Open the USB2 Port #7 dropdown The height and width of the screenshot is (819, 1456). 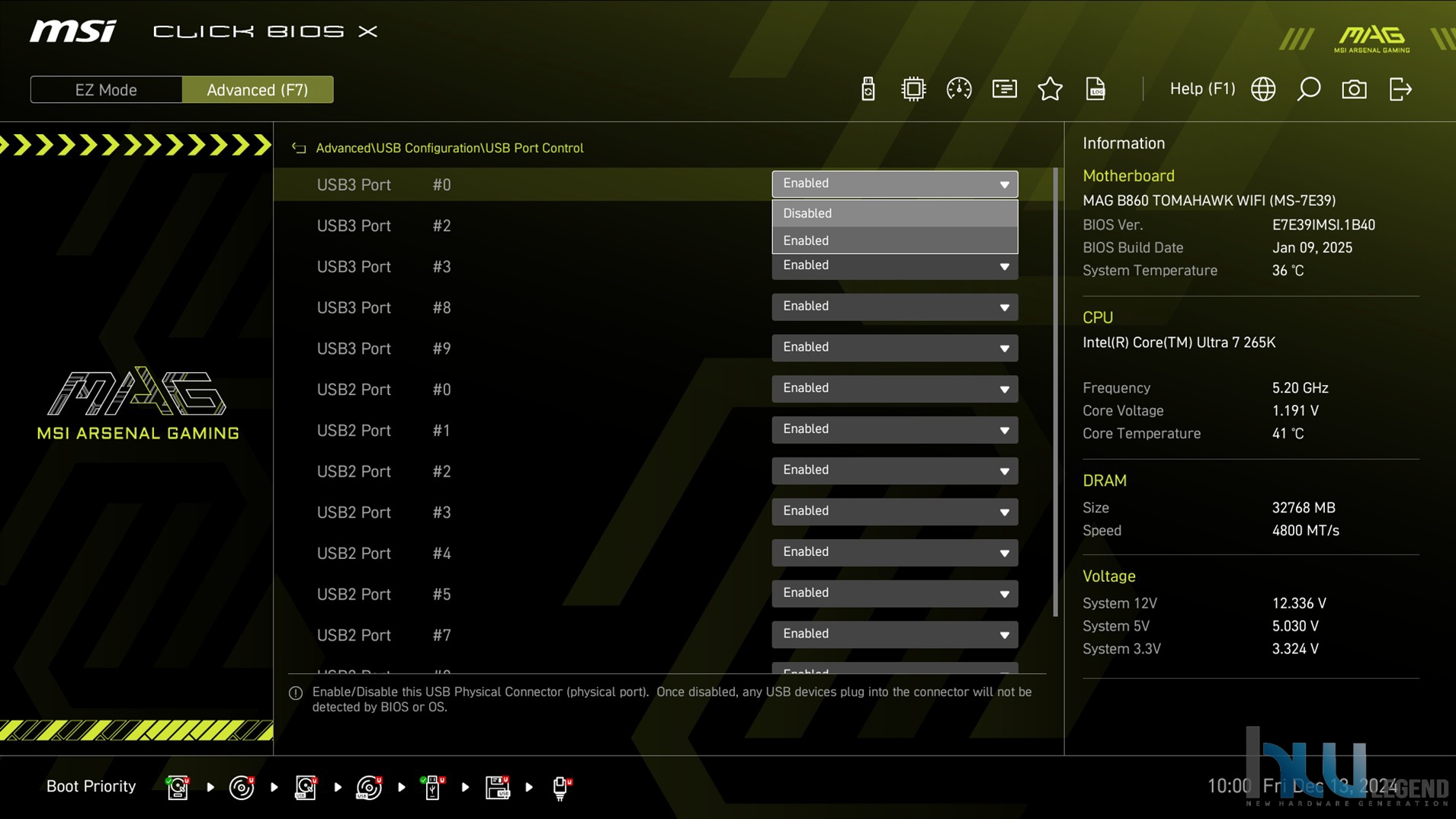(x=895, y=634)
